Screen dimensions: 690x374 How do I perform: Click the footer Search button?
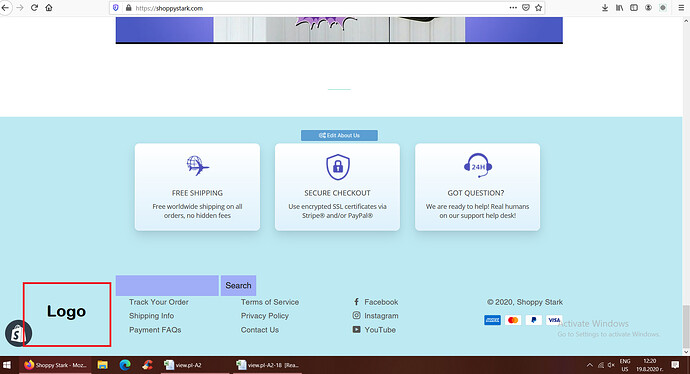pyautogui.click(x=238, y=286)
